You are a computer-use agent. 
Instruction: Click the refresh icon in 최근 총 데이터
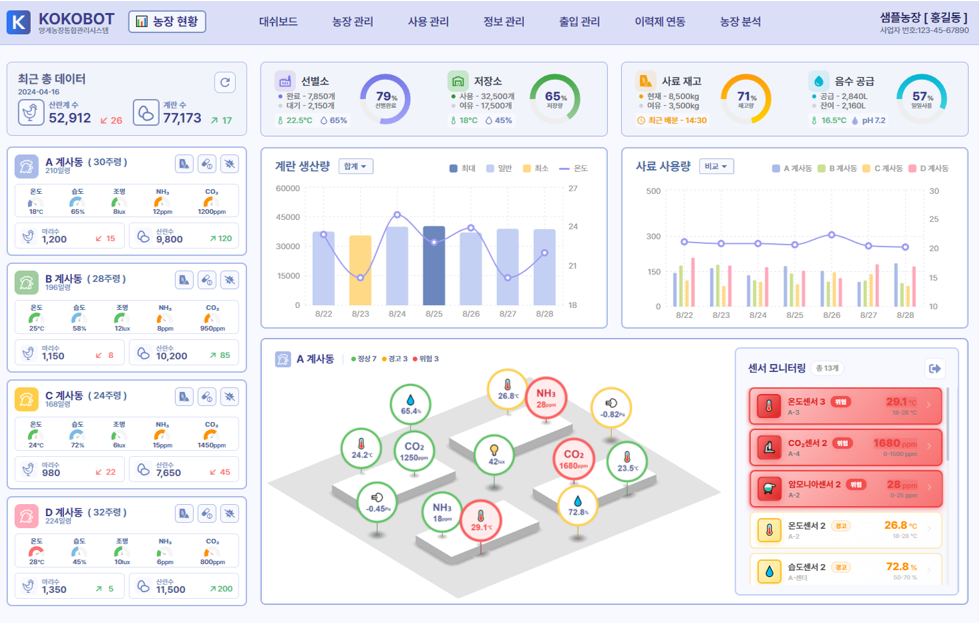(225, 83)
